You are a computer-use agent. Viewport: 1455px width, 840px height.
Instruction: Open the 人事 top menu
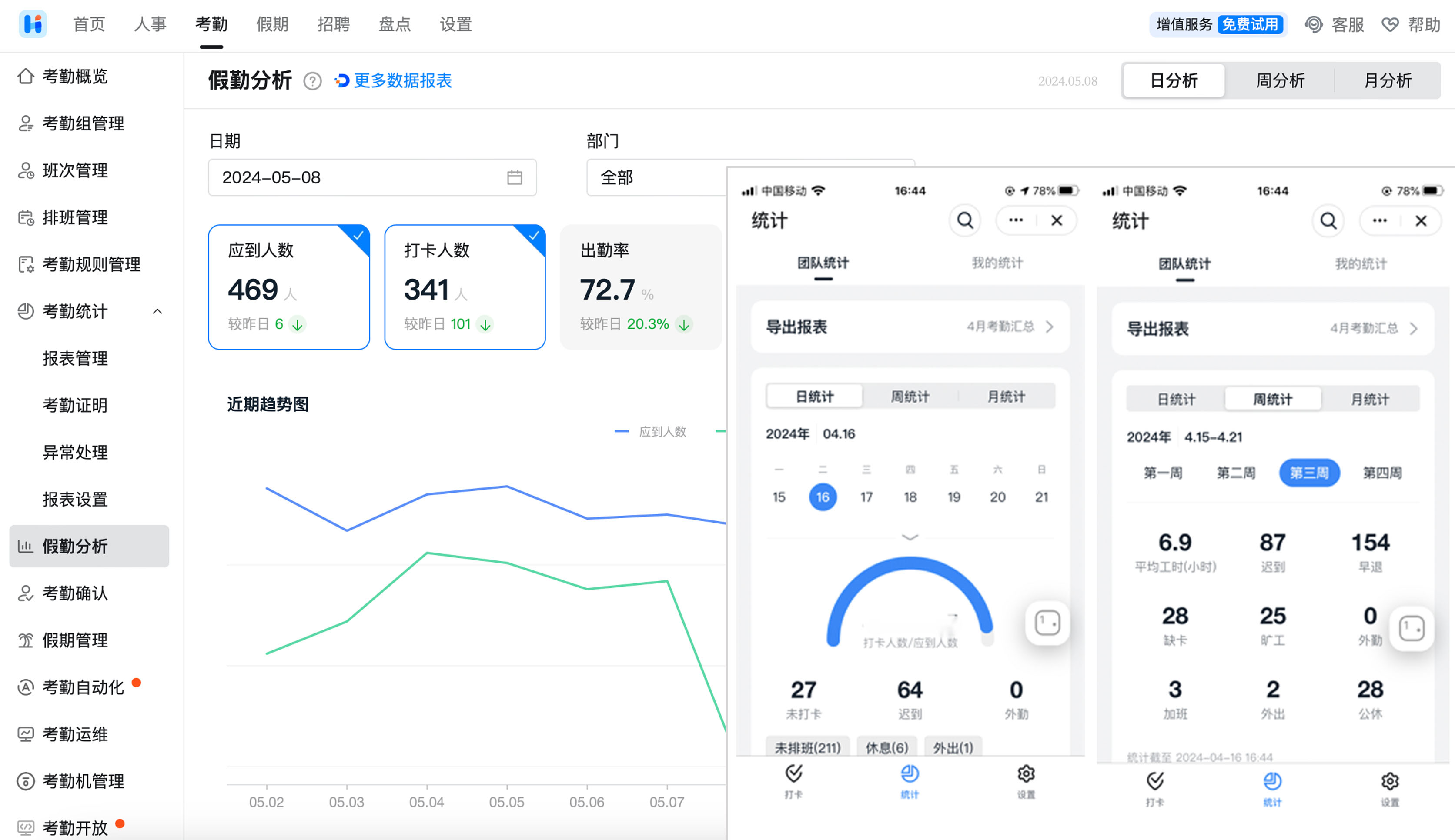click(150, 24)
